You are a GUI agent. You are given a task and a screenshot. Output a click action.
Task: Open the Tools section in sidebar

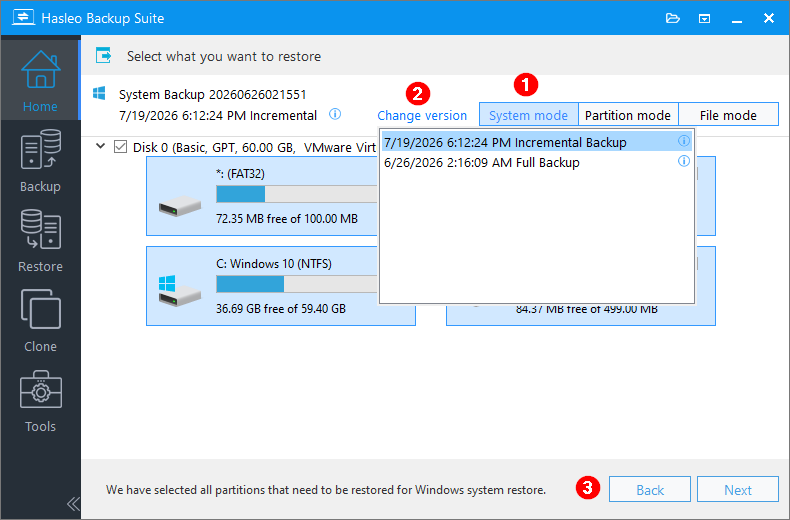click(40, 401)
